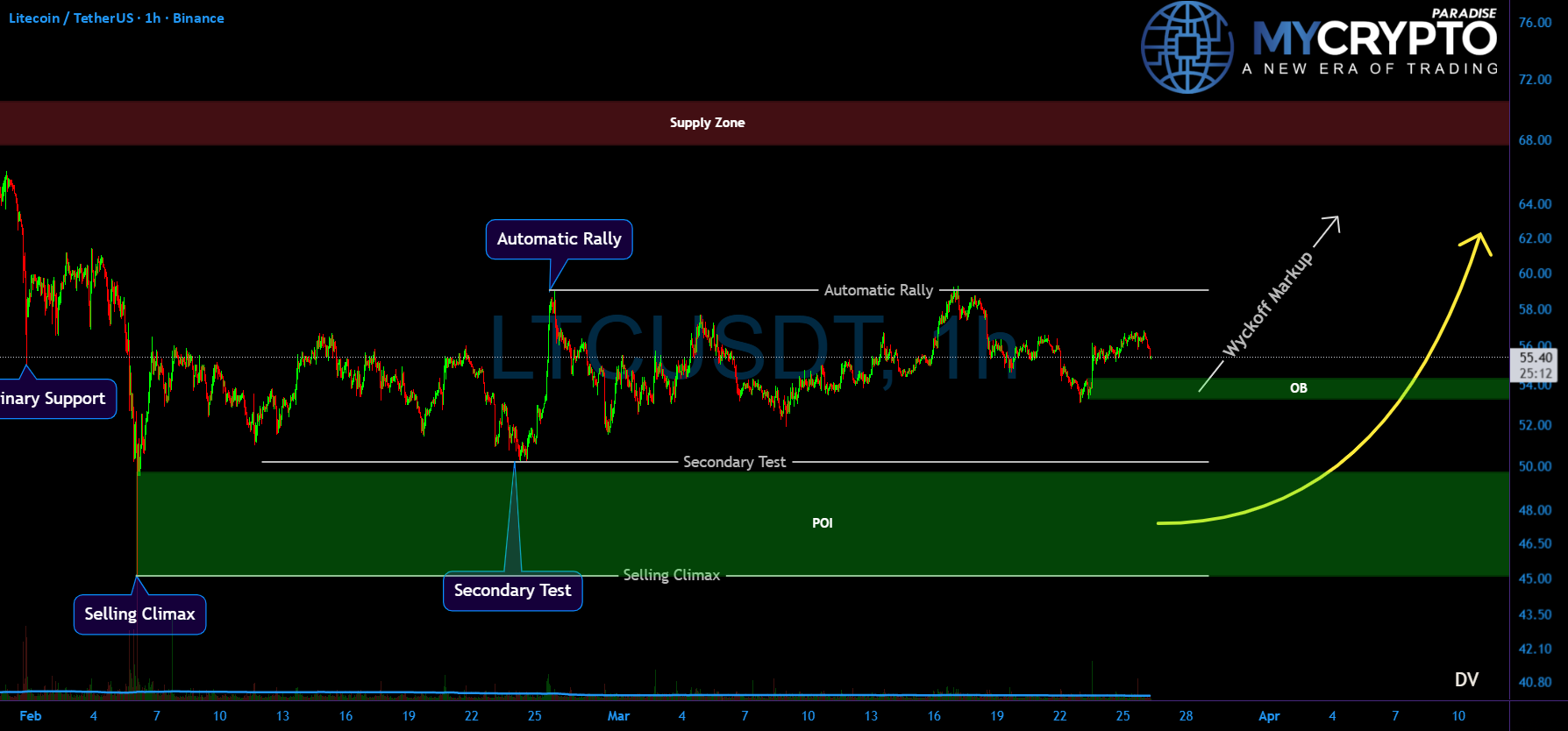Click the Apr label on time axis
Viewport: 1568px width, 731px height.
pos(1269,716)
